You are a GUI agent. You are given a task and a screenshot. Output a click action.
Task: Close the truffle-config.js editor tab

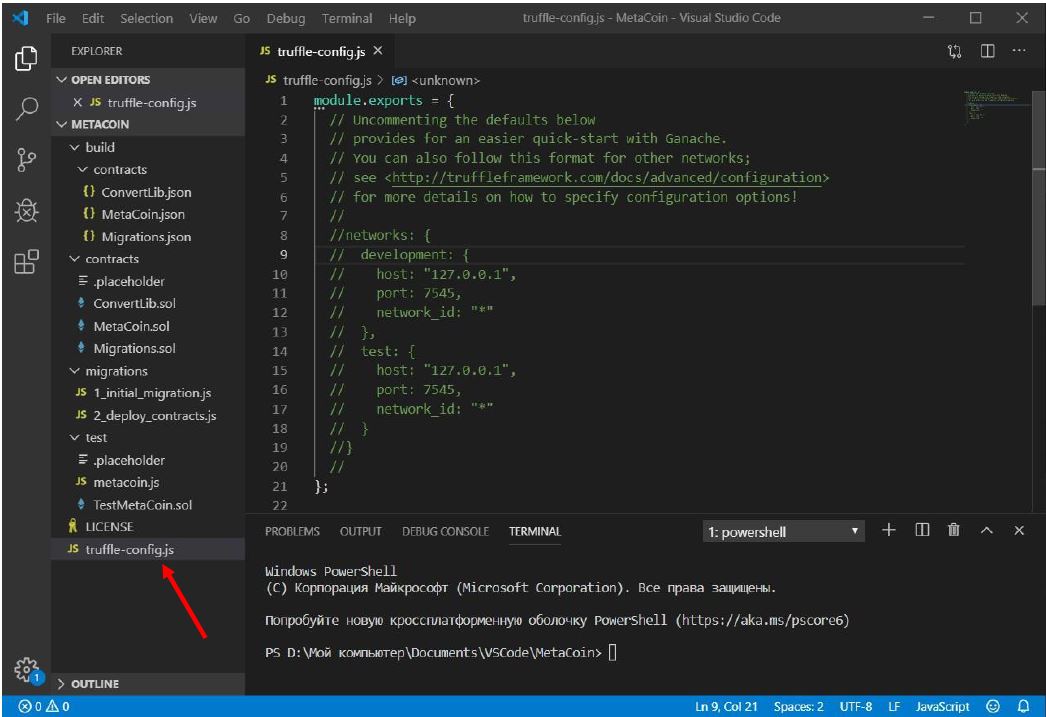point(377,50)
